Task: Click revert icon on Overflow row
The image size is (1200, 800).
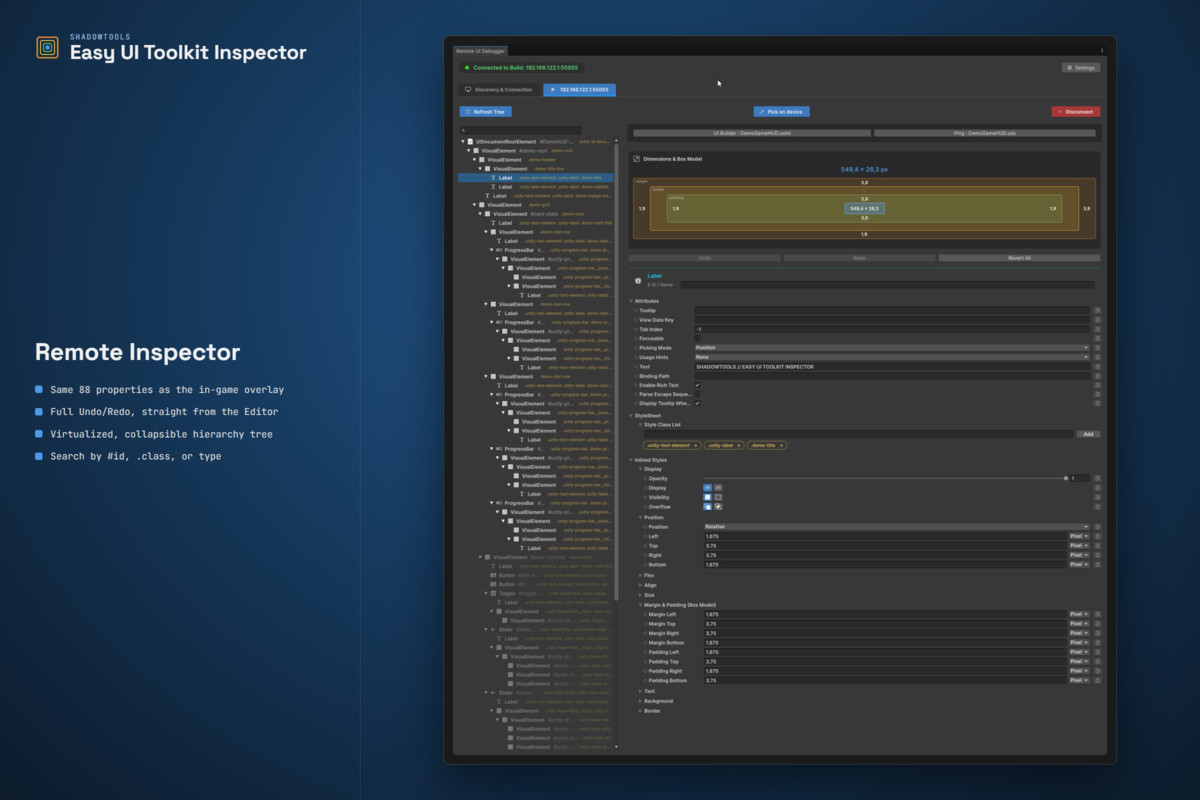Action: 1097,506
